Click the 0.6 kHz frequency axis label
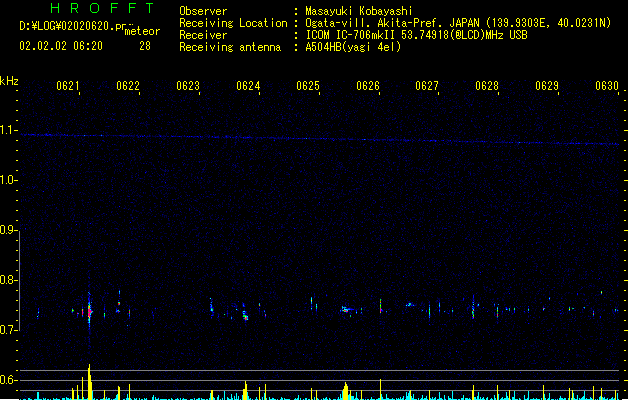Viewport: 629px width, 400px height. (x=8, y=380)
